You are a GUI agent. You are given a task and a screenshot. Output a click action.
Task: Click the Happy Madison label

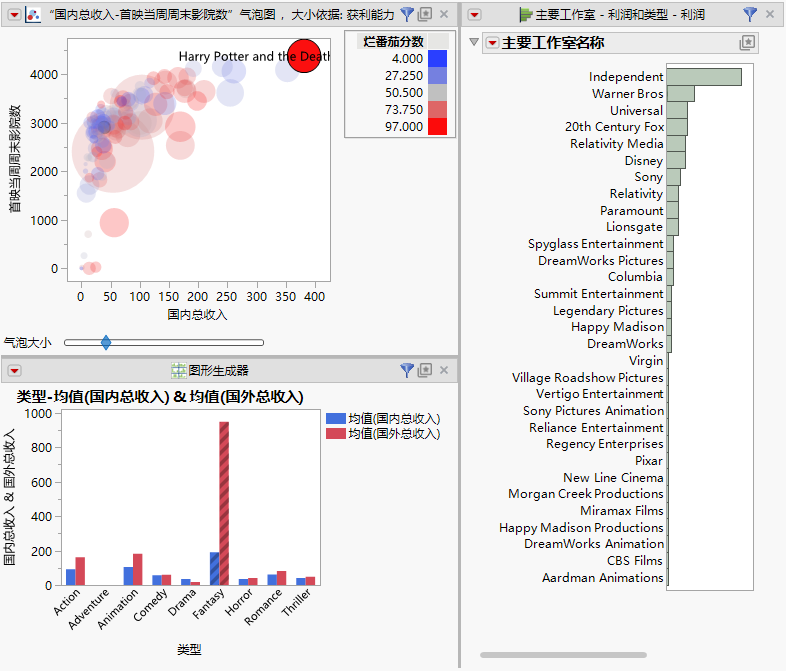(617, 327)
